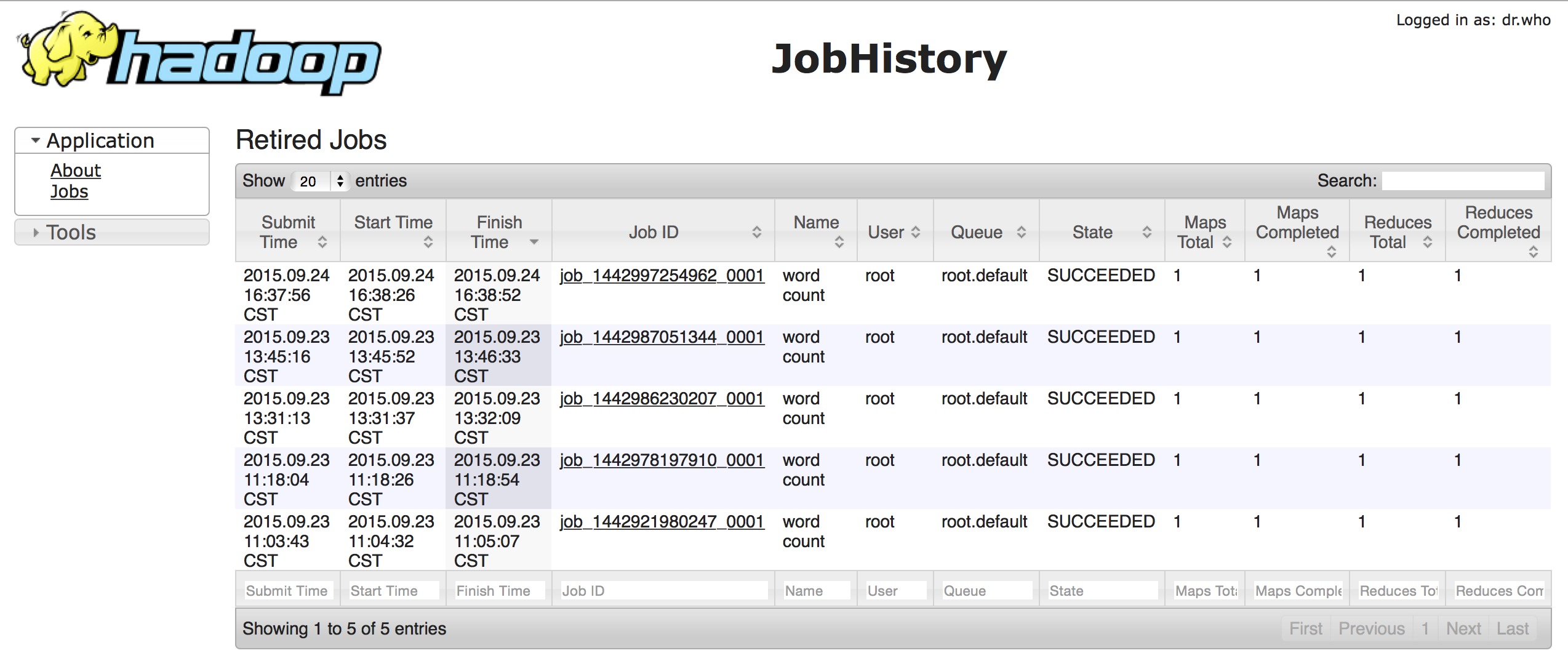This screenshot has height=661, width=1568.
Task: Select finish time 2015.09.23 11:05:07 CST cell
Action: (497, 541)
